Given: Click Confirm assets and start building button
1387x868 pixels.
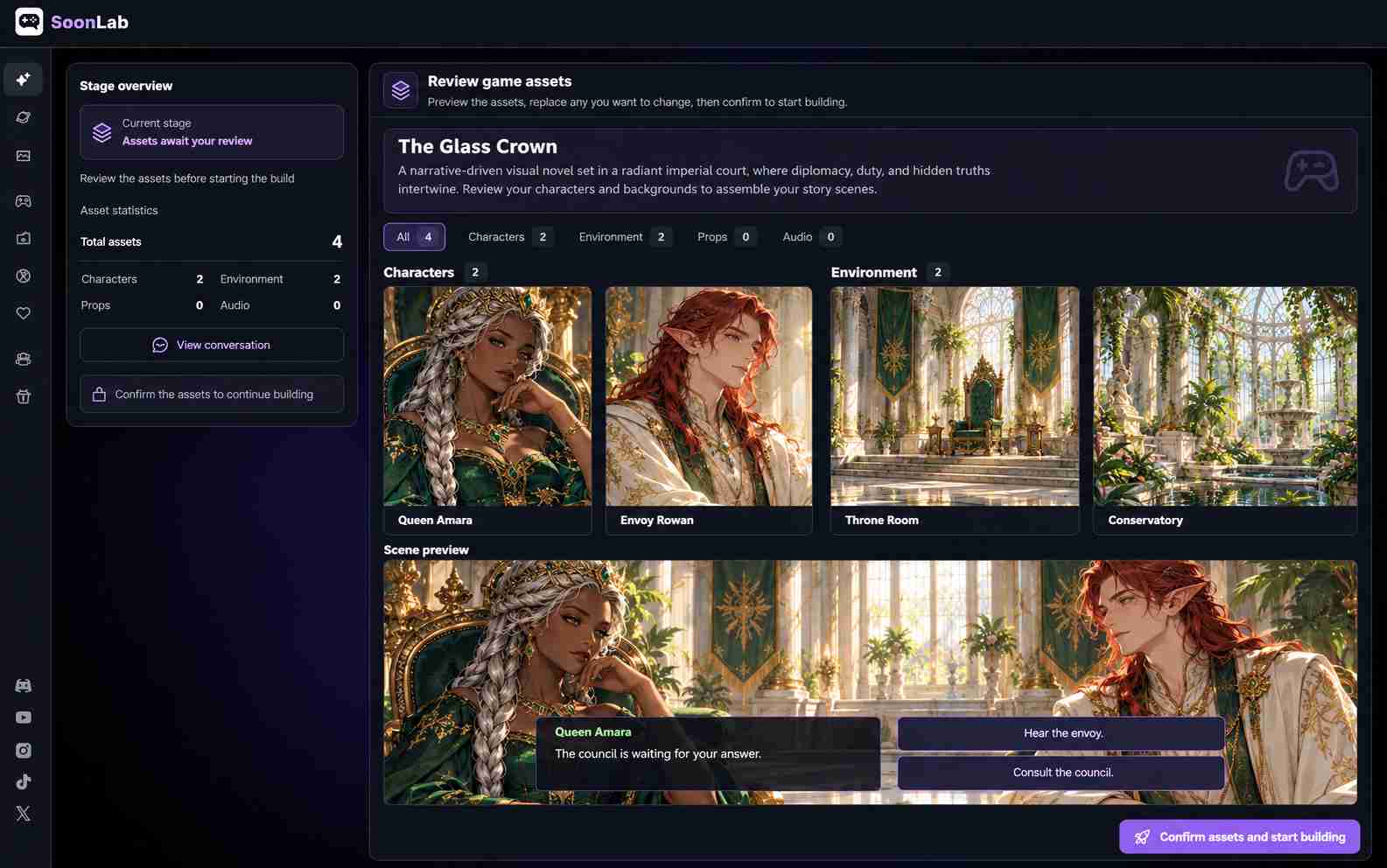Looking at the screenshot, I should (x=1239, y=836).
